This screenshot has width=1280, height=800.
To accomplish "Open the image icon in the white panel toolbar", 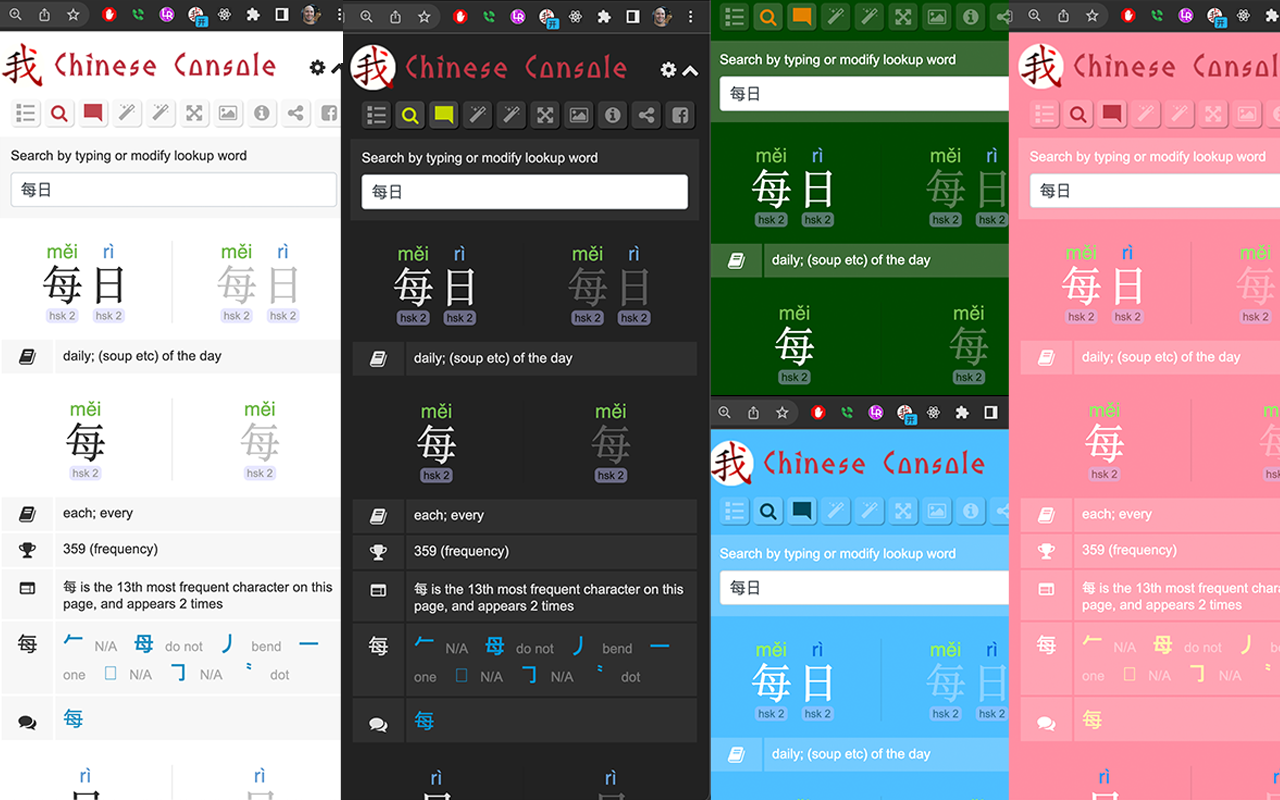I will [228, 114].
